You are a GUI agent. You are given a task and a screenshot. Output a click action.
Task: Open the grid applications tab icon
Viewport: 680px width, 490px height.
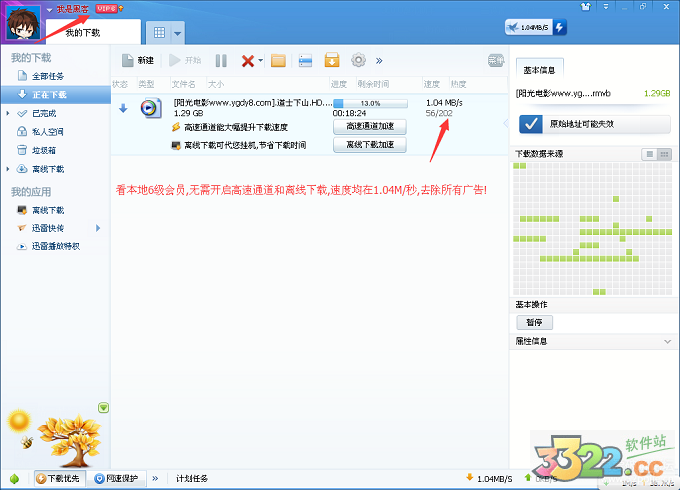tap(160, 33)
